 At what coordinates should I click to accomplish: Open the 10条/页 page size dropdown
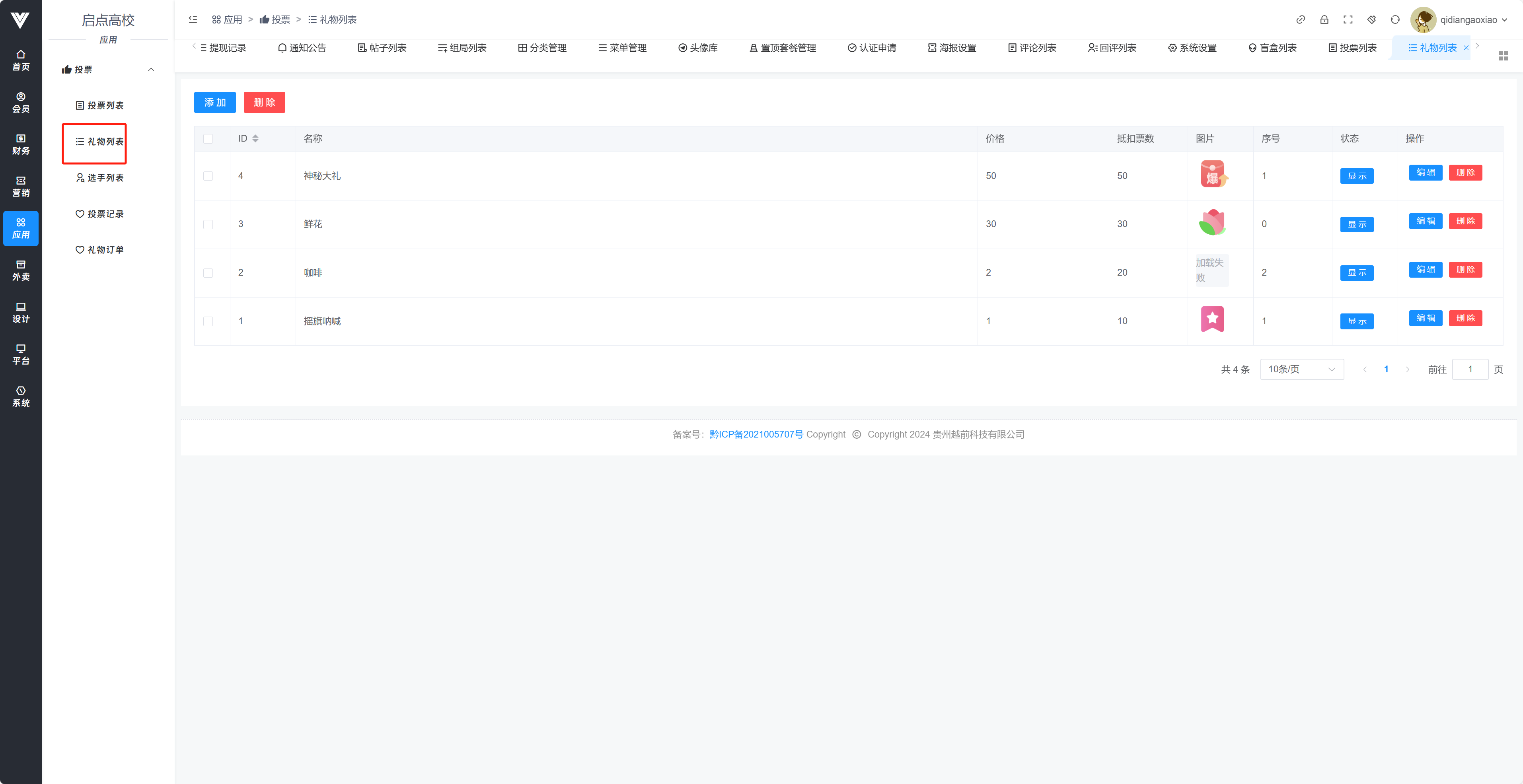[x=1301, y=369]
